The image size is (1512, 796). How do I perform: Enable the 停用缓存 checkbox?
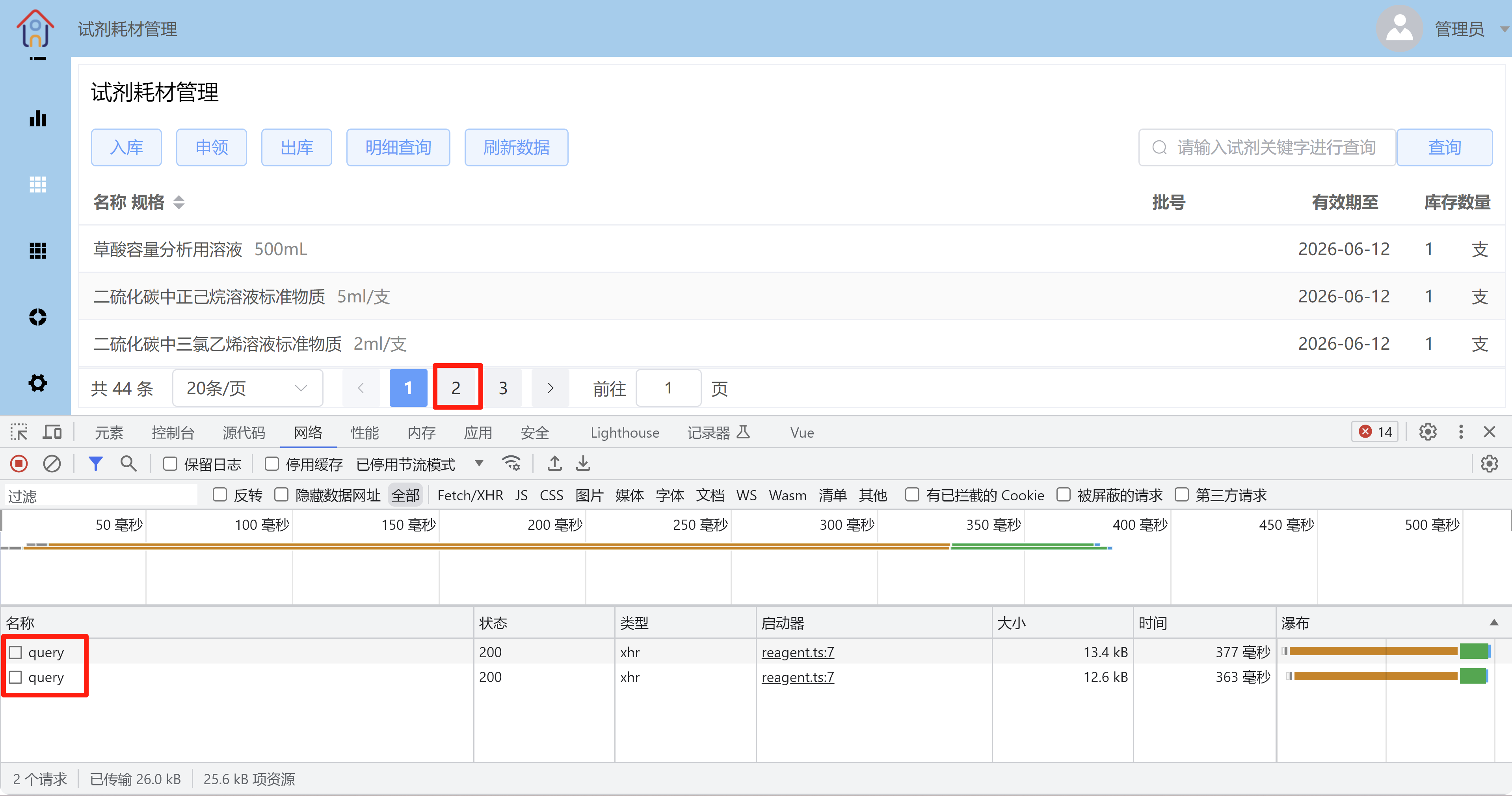(x=271, y=464)
